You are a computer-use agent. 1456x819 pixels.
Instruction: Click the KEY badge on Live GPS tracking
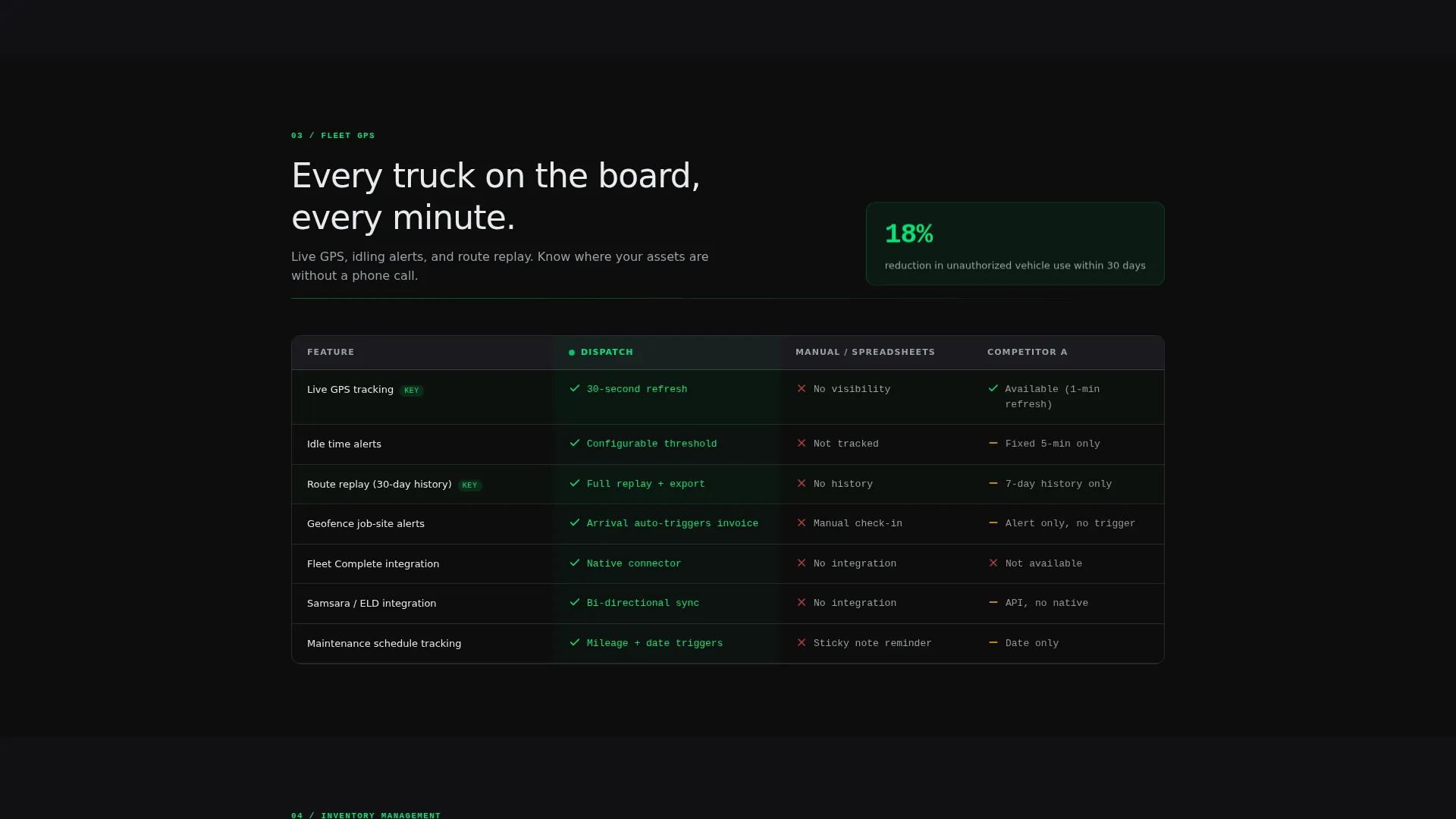click(412, 391)
